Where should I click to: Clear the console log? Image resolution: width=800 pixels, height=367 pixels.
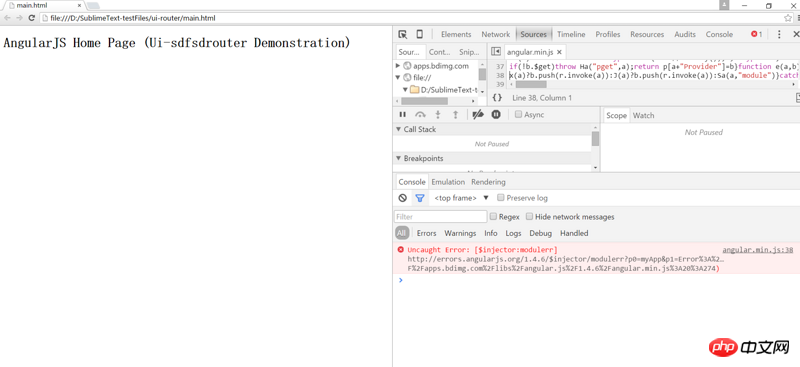403,198
